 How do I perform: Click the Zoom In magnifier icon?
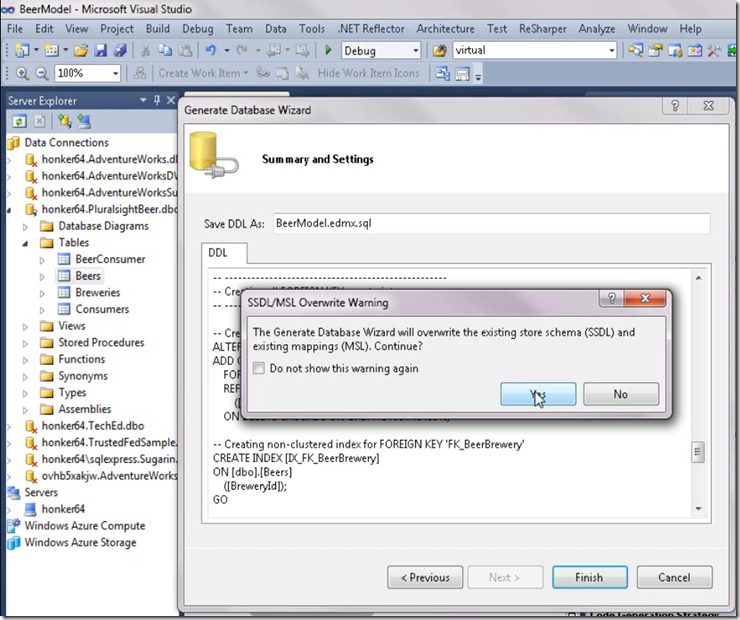pyautogui.click(x=22, y=73)
